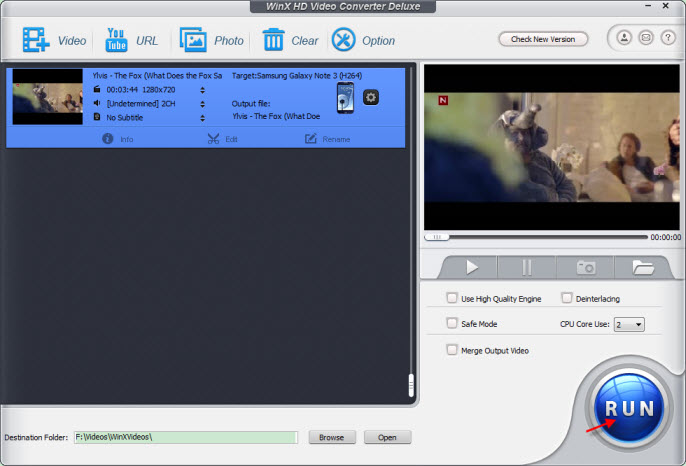Viewport: 686px width, 466px height.
Task: Click the 00:00:00 preview time
Action: pyautogui.click(x=665, y=237)
